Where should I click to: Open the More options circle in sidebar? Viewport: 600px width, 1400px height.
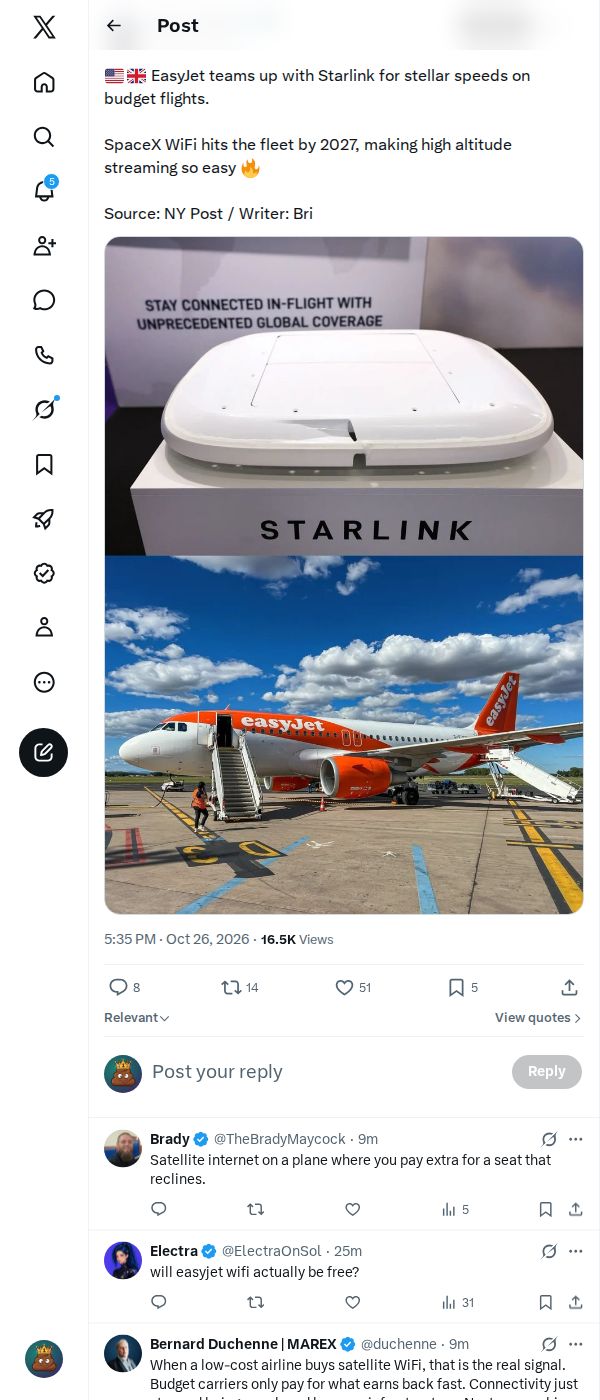tap(44, 682)
